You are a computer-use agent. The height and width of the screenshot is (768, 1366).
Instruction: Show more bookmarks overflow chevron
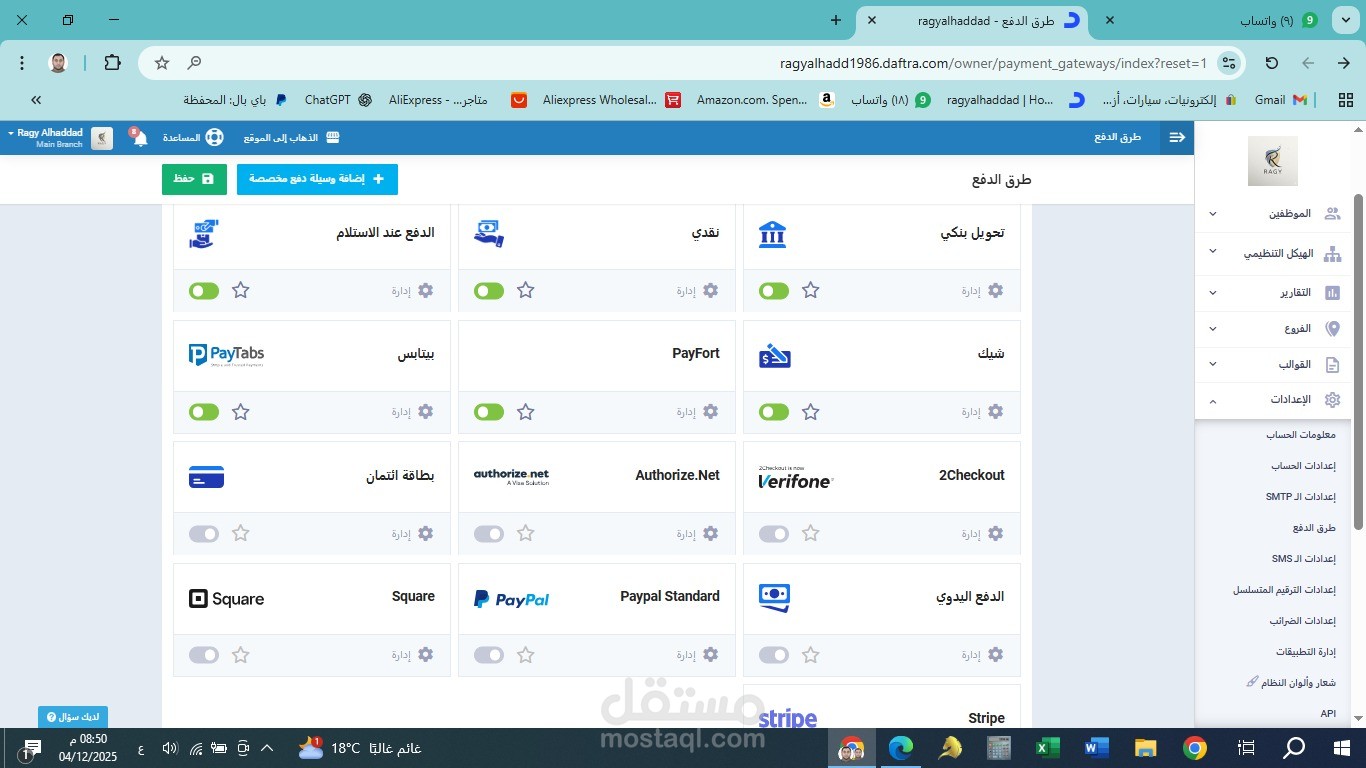[37, 100]
